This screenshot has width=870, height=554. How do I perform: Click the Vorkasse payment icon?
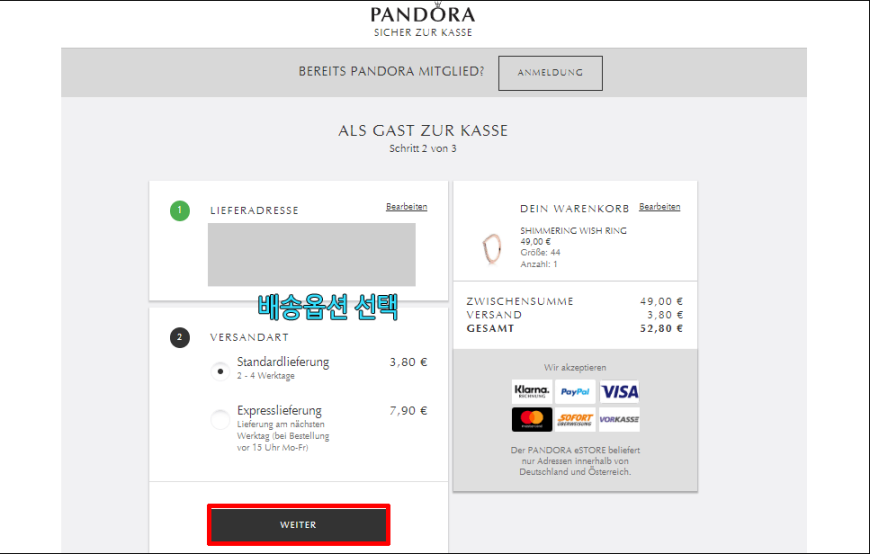click(619, 419)
